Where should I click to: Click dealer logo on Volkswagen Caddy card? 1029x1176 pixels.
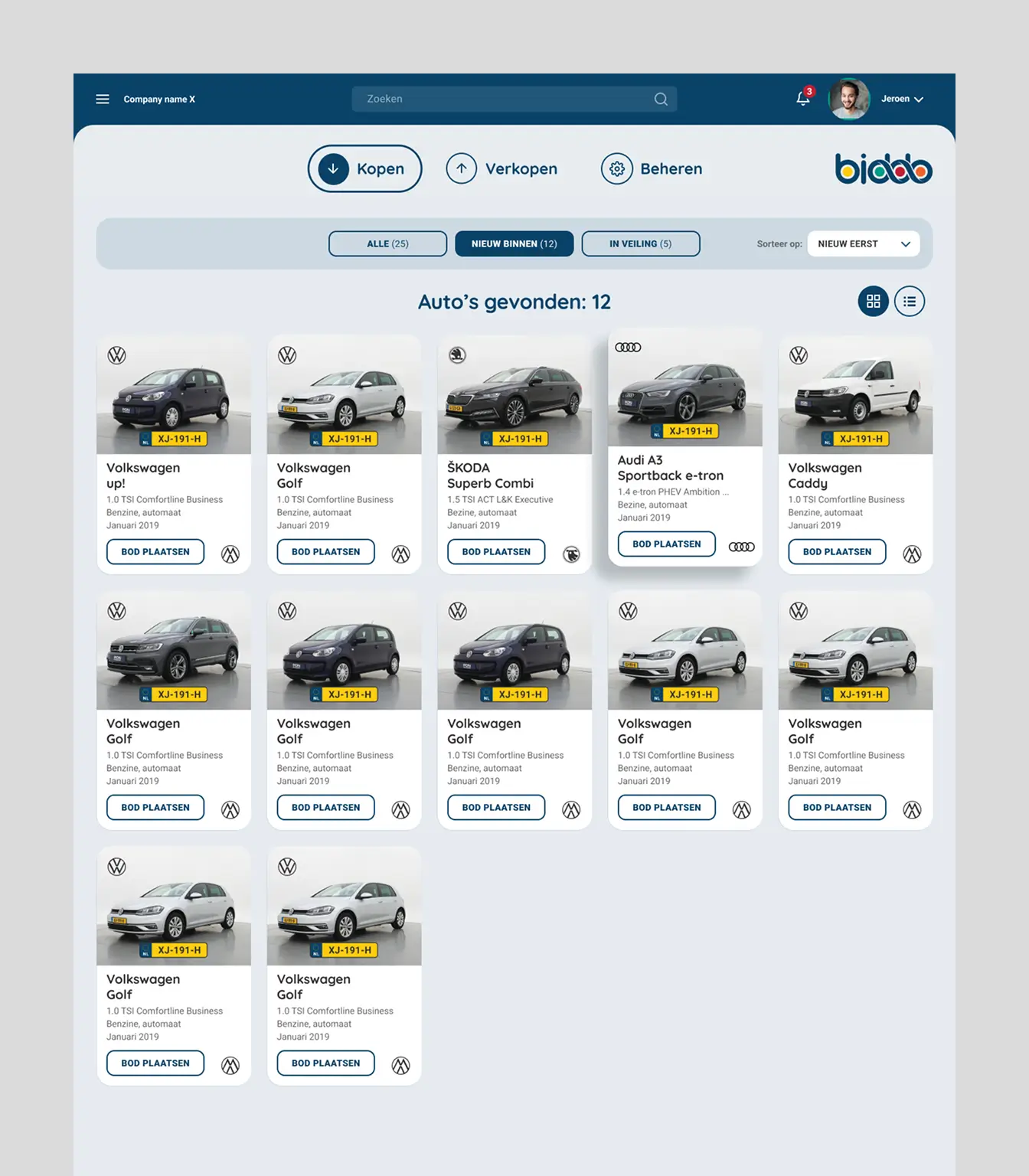tap(912, 554)
